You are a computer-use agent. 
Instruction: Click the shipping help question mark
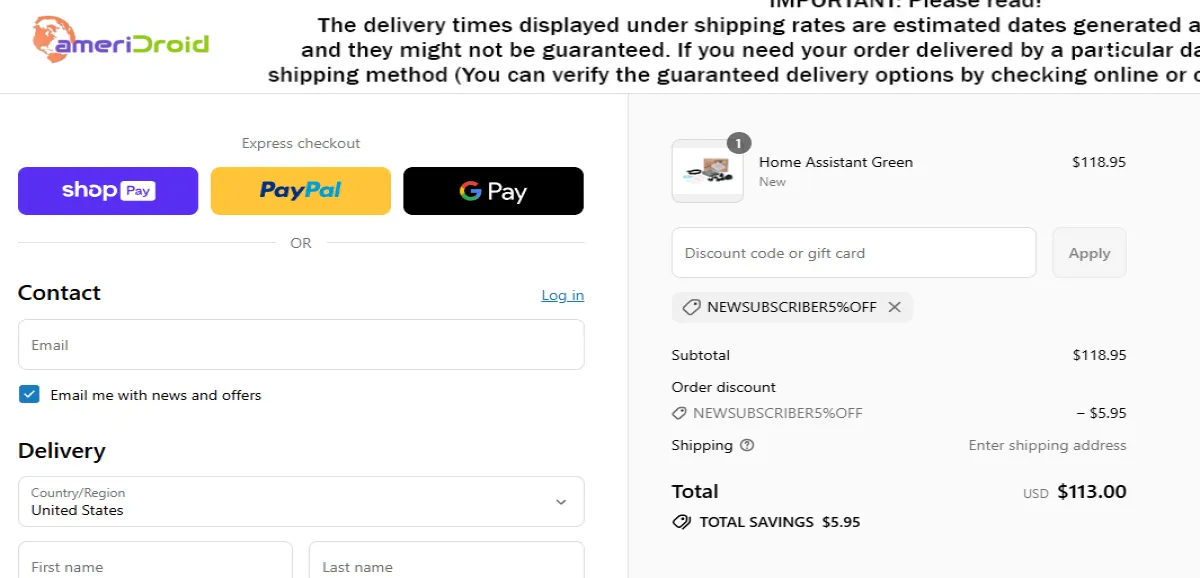[x=746, y=445]
